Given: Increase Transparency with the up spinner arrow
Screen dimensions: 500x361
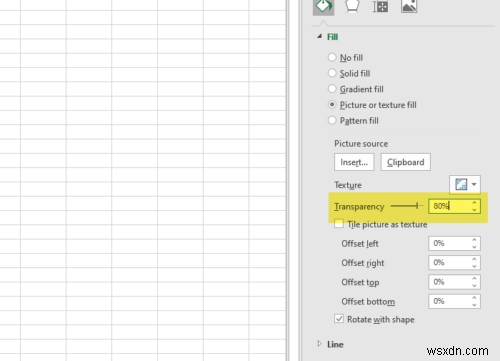Looking at the screenshot, I should pyautogui.click(x=474, y=202).
